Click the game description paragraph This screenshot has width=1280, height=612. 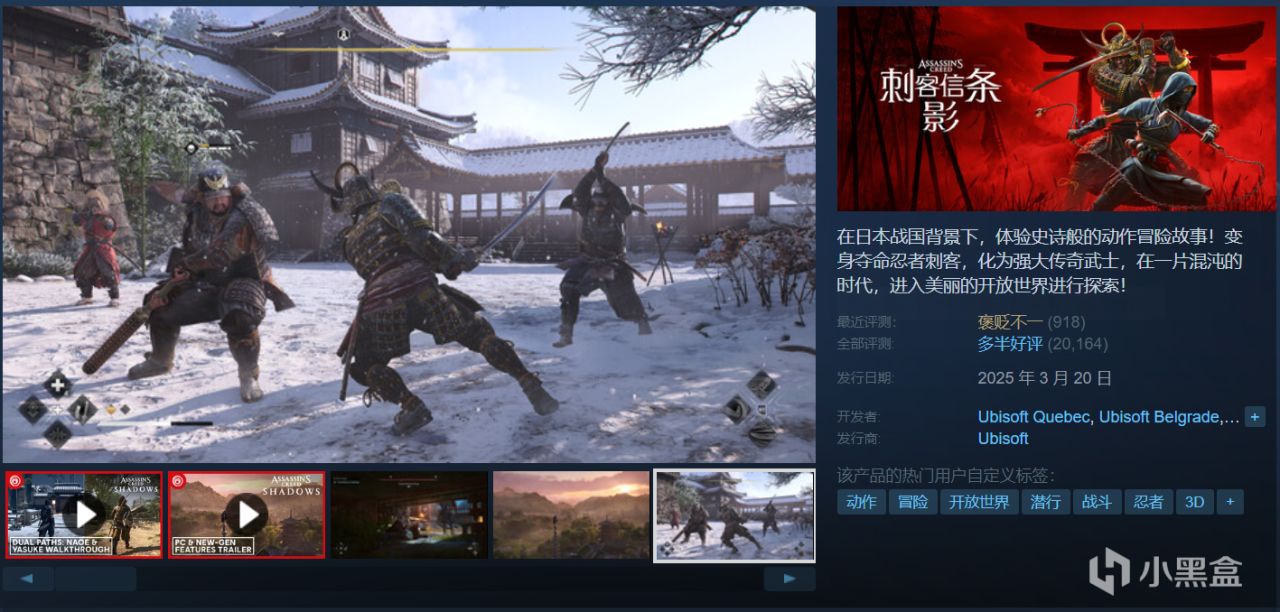1041,261
